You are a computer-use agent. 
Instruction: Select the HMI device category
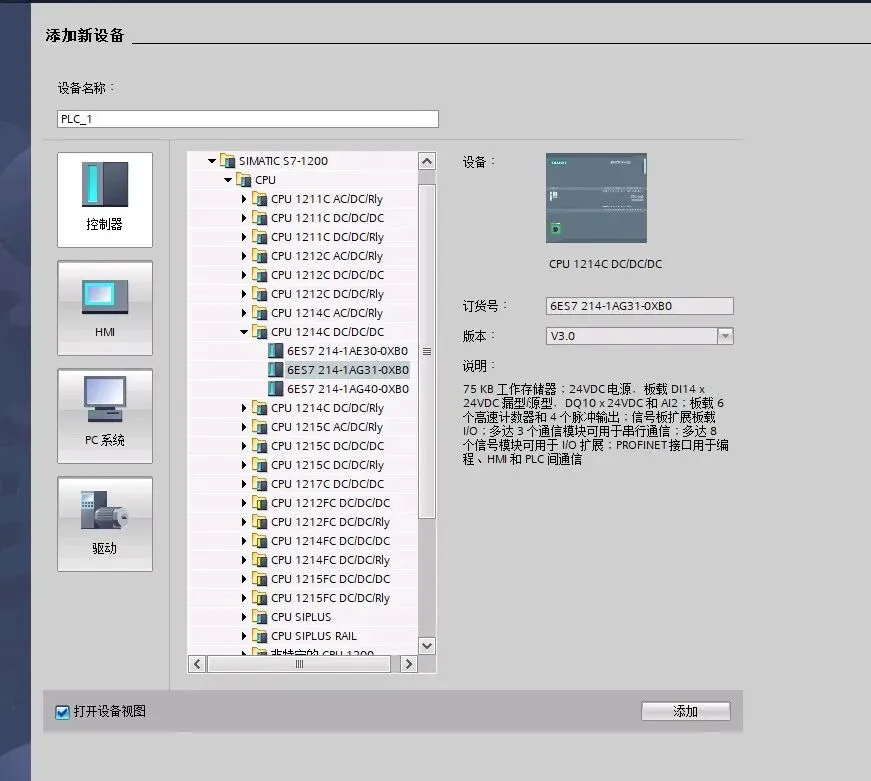coord(104,308)
